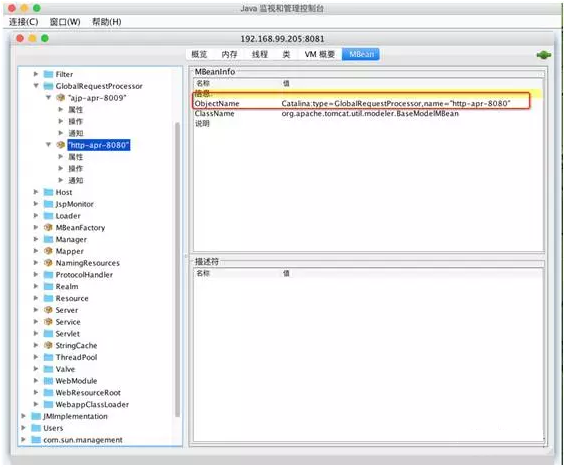Select the NamingResources bean icon
The height and width of the screenshot is (470, 564).
(x=48, y=263)
